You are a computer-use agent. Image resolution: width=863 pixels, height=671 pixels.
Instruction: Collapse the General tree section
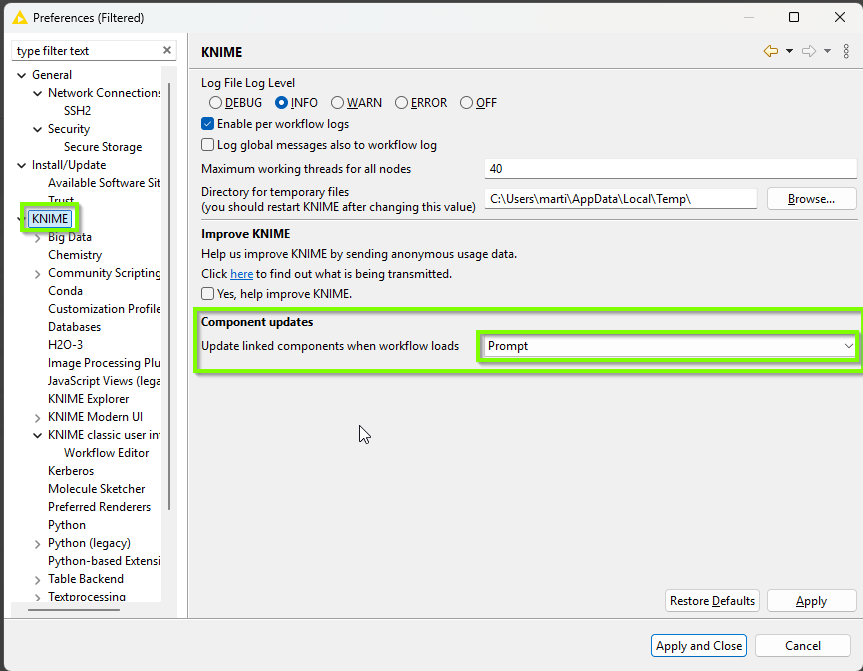(x=22, y=76)
